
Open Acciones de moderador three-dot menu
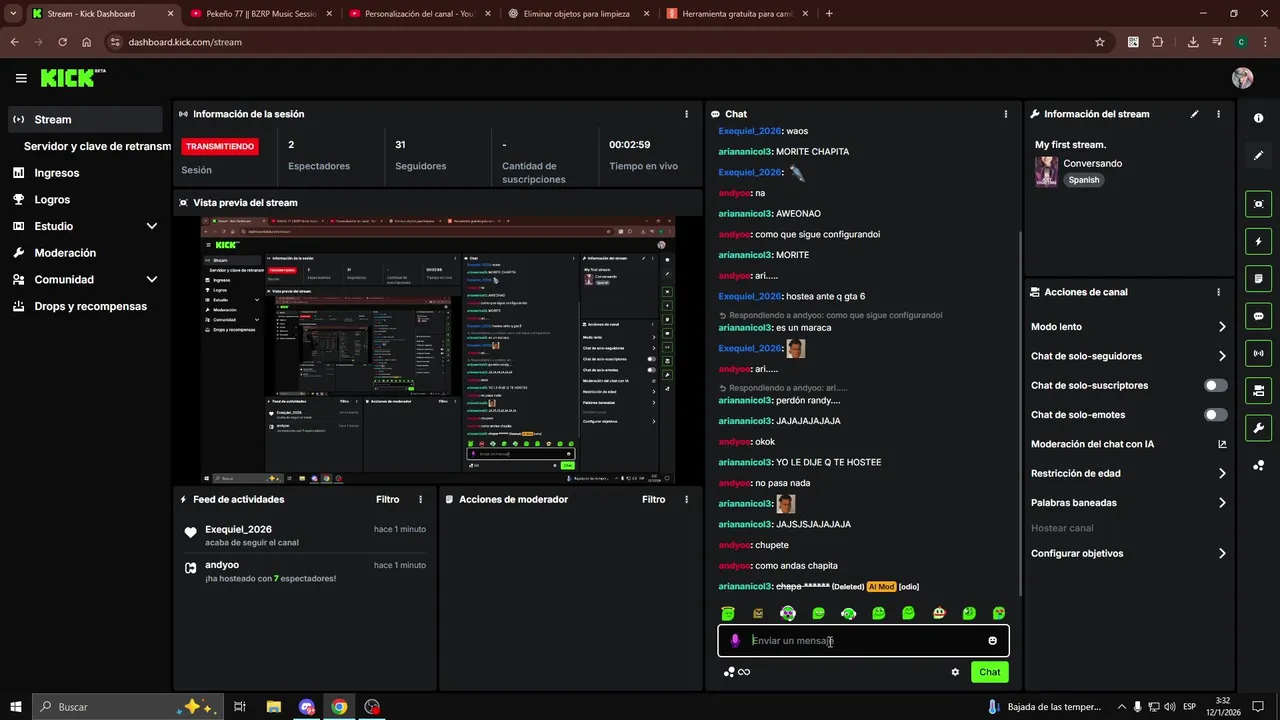tap(686, 499)
